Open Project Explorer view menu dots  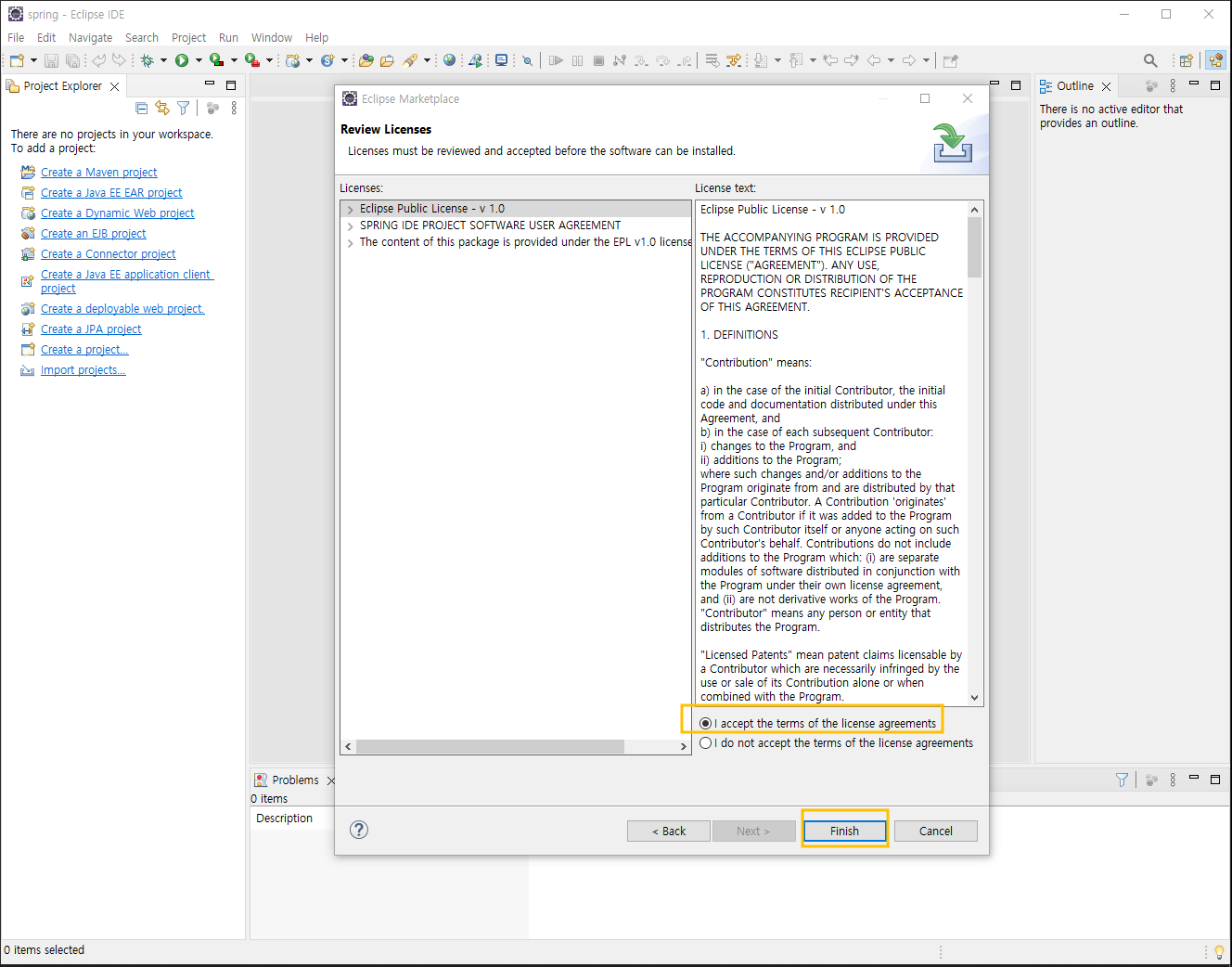234,108
